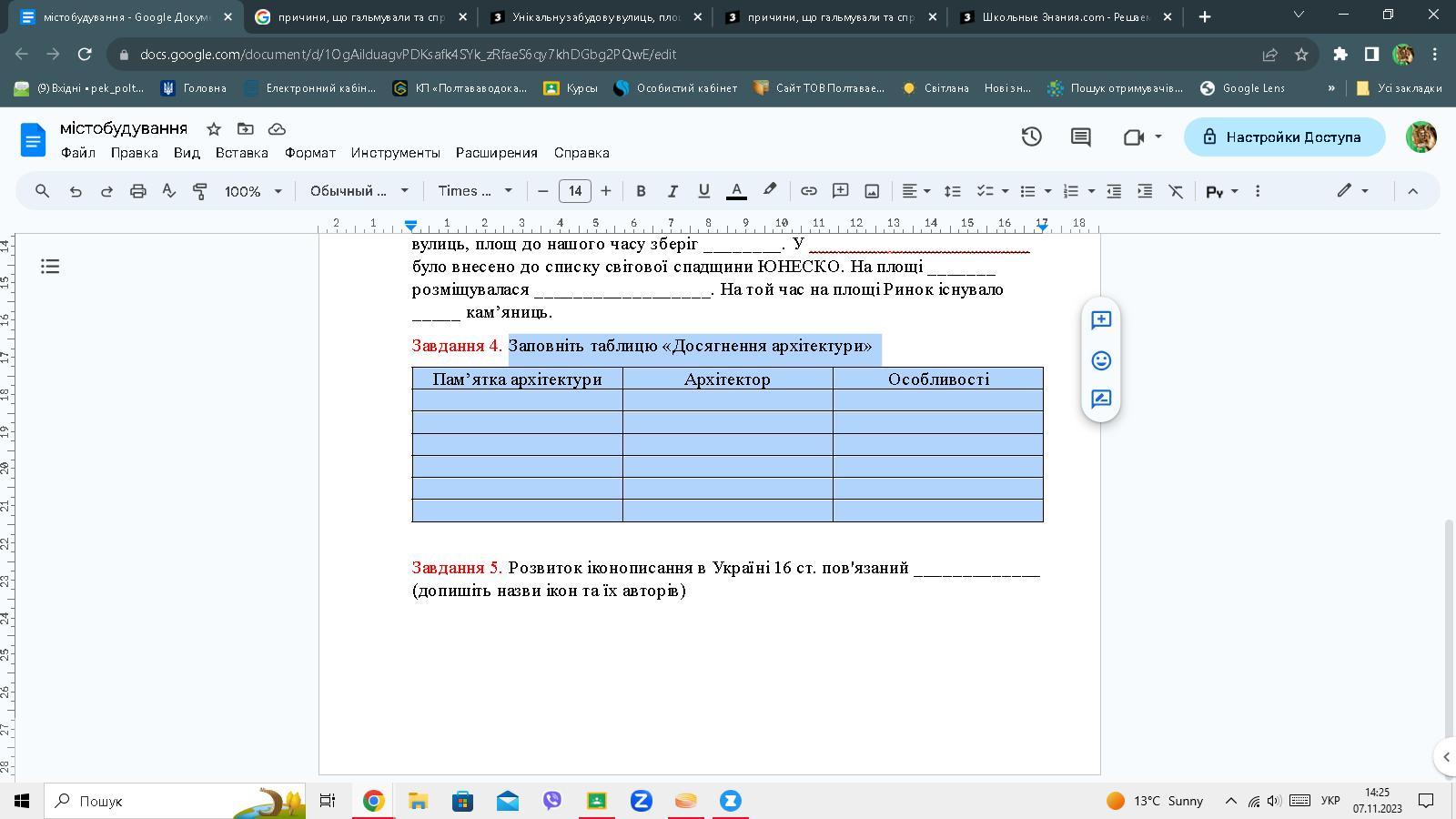This screenshot has height=819, width=1456.
Task: Expand the Times font family dropdown
Action: [475, 191]
